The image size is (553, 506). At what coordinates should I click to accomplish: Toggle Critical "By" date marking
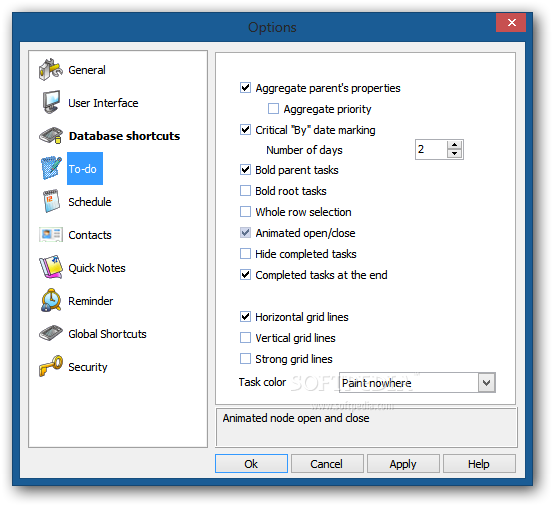245,129
